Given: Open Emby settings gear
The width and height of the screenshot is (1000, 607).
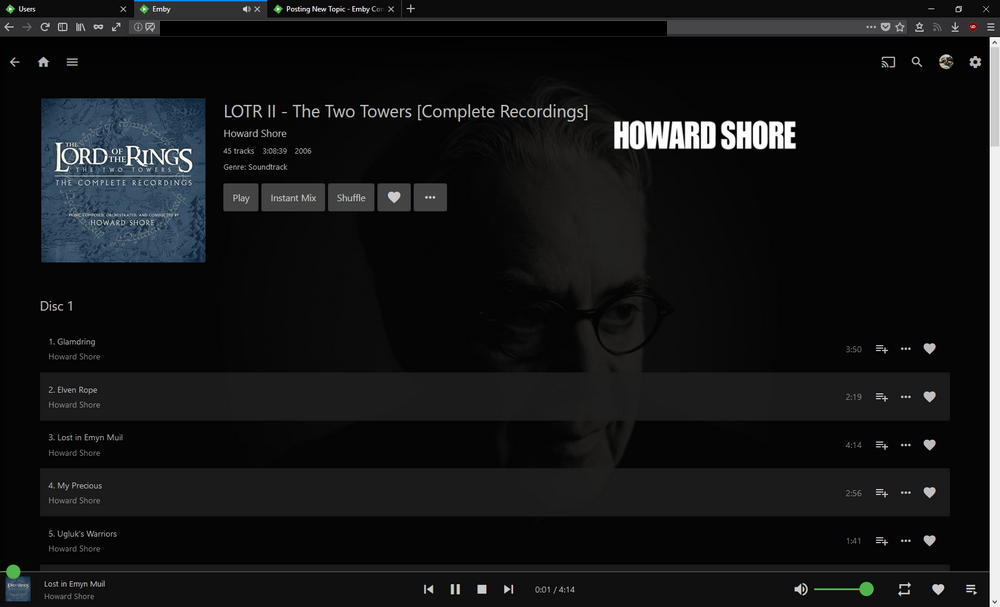Looking at the screenshot, I should click(975, 62).
